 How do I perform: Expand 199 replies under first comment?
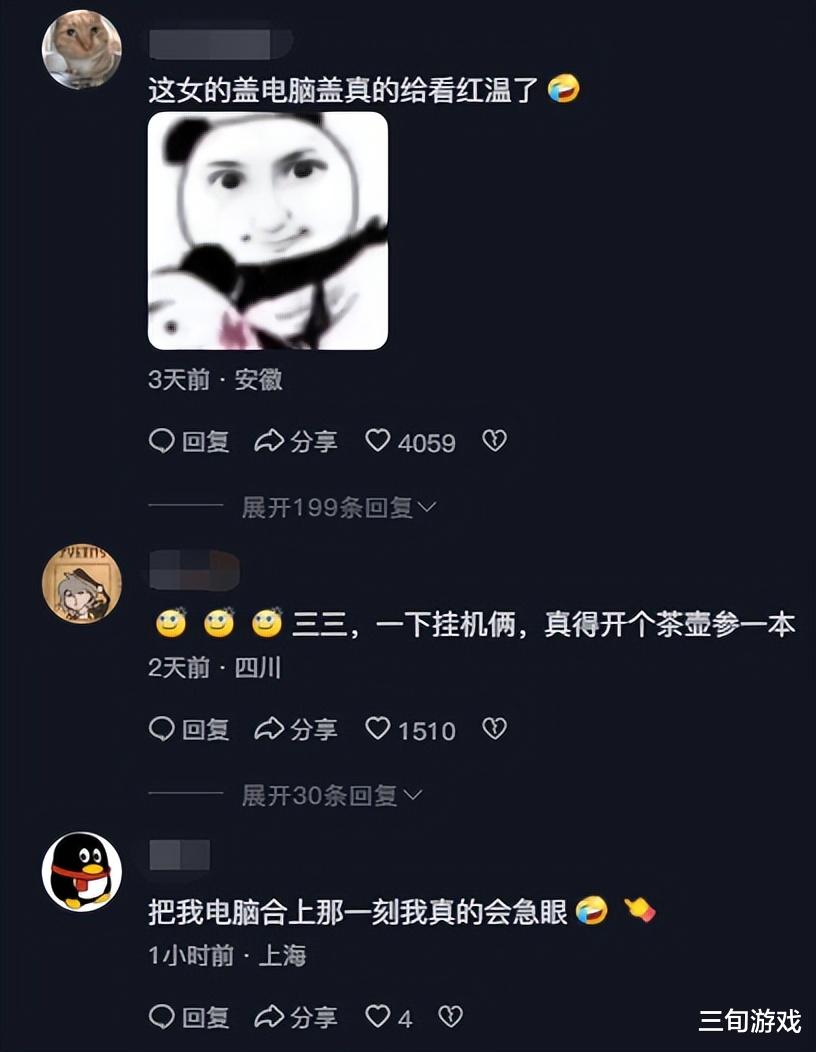[339, 507]
